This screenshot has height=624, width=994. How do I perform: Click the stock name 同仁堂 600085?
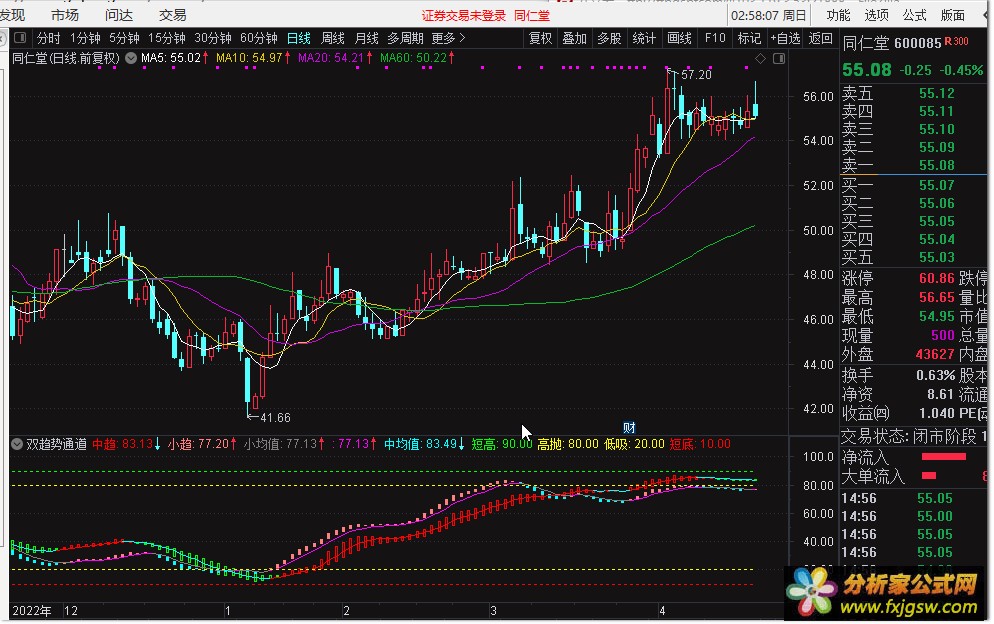(x=892, y=43)
